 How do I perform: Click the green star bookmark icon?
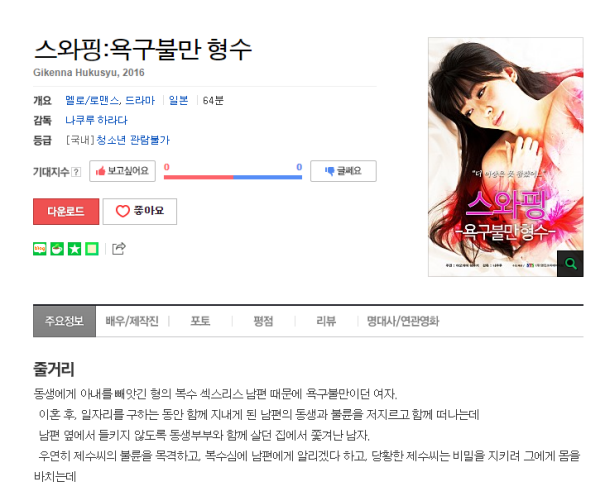coord(74,249)
